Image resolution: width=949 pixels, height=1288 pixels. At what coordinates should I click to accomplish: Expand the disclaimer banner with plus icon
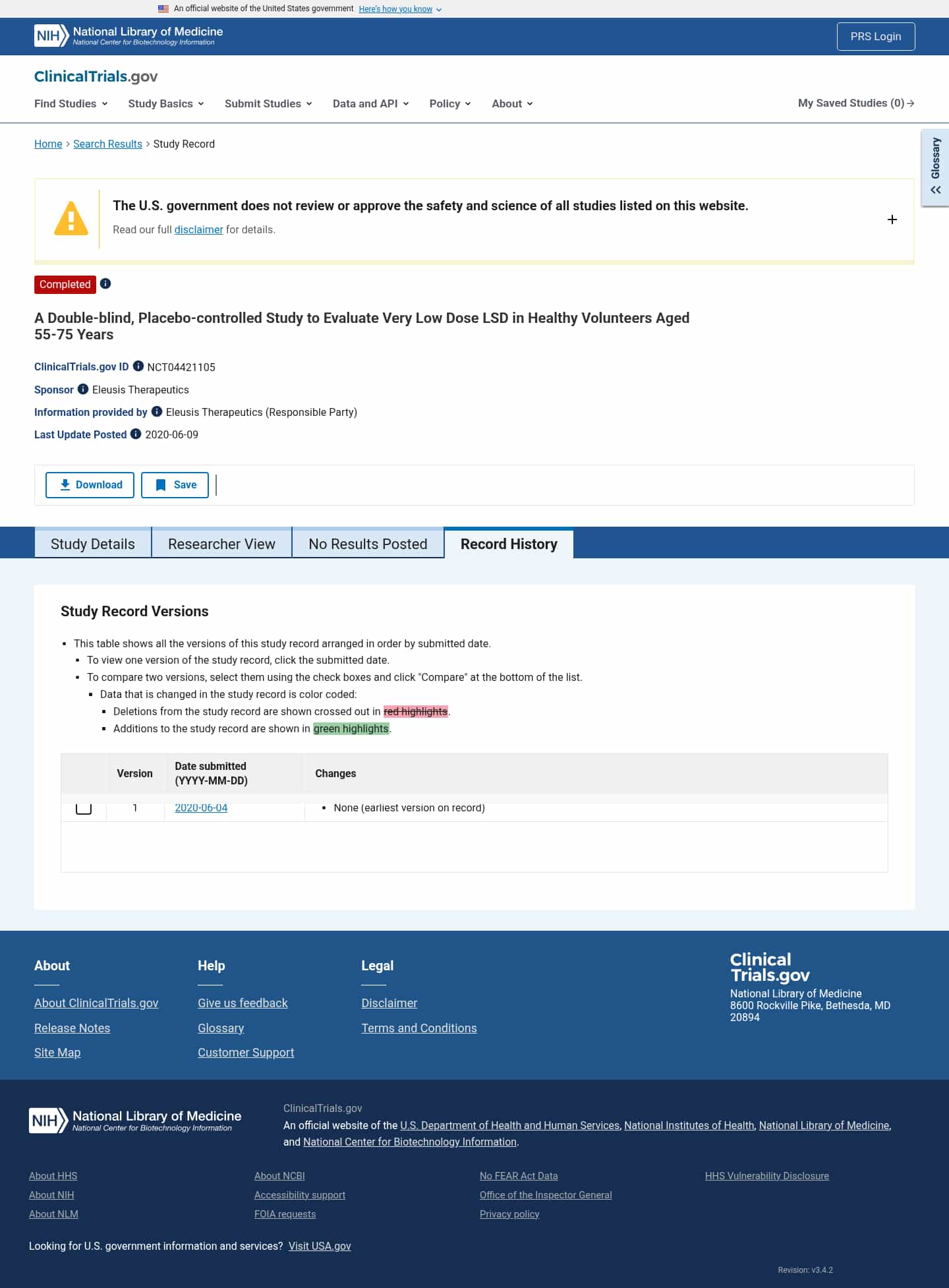click(892, 220)
